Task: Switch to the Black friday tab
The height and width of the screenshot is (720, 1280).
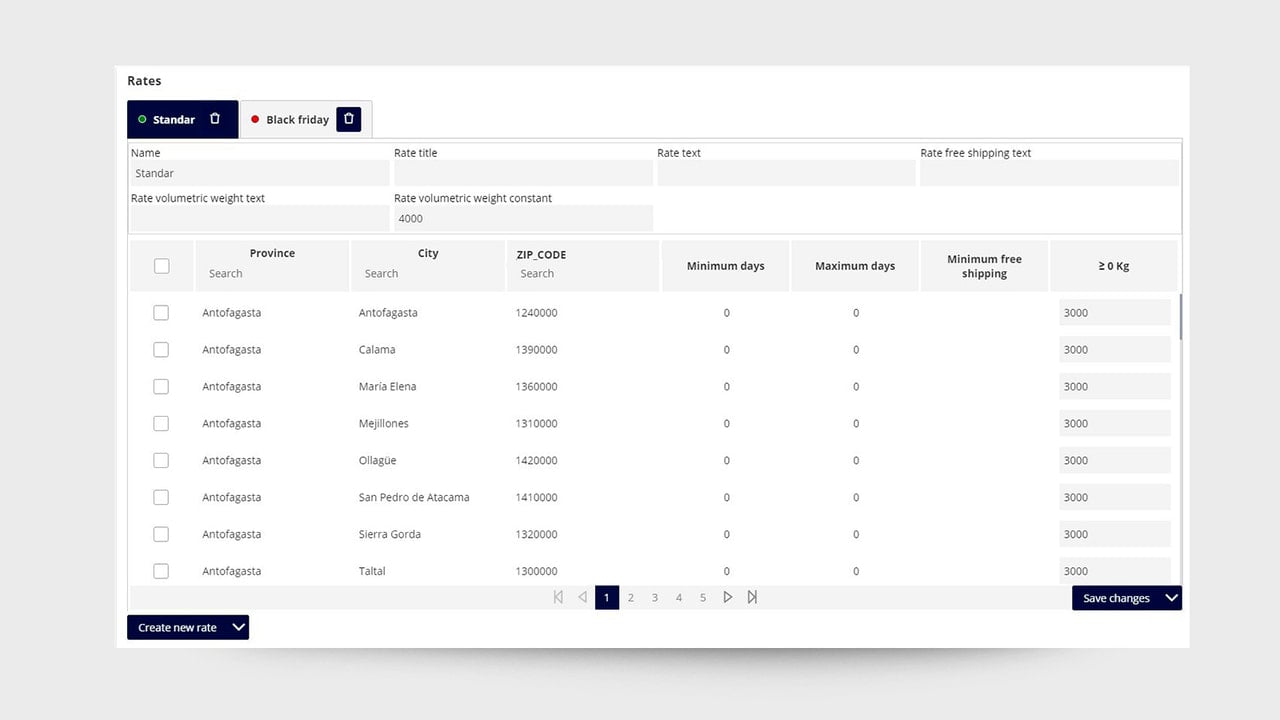Action: coord(297,119)
